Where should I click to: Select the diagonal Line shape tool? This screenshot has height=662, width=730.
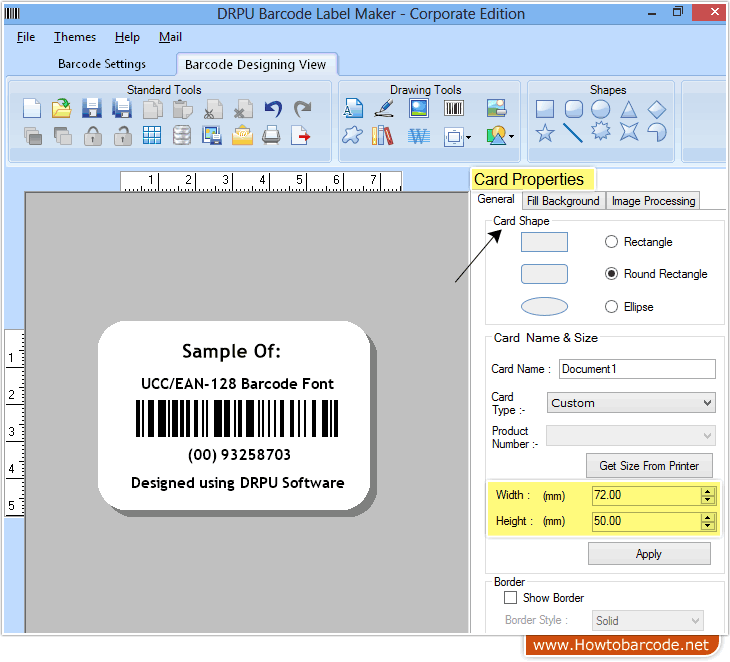click(573, 133)
